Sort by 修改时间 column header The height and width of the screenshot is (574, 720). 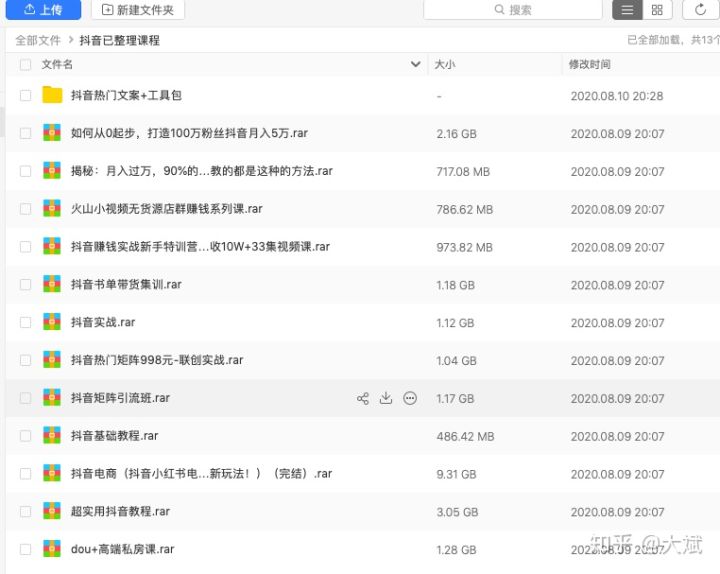[x=590, y=64]
